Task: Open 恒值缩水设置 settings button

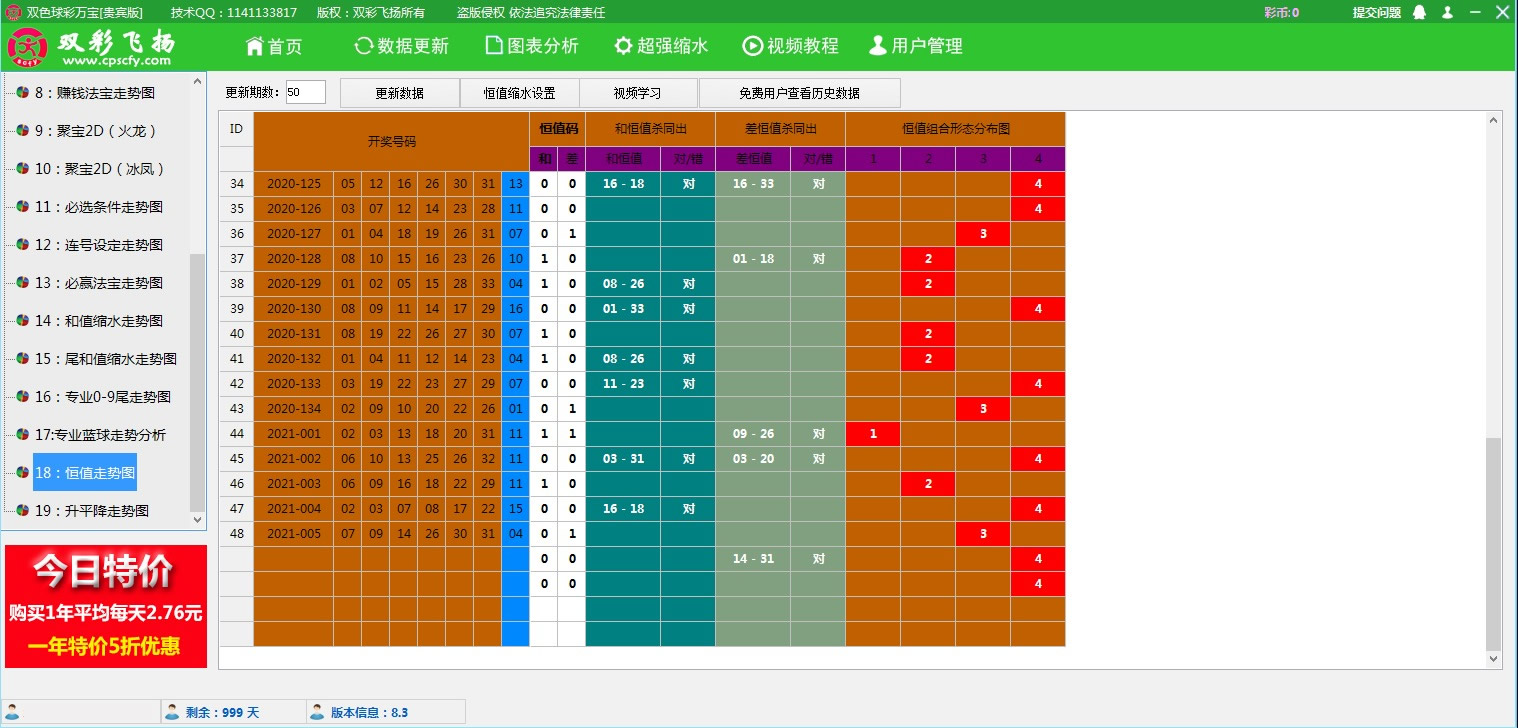Action: pos(519,93)
